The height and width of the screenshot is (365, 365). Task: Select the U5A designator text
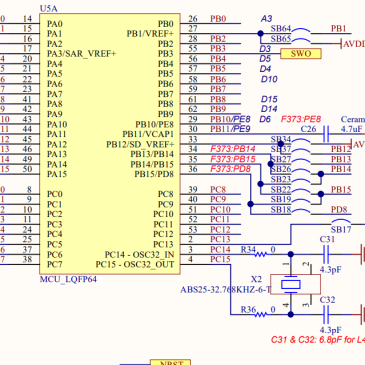point(48,9)
